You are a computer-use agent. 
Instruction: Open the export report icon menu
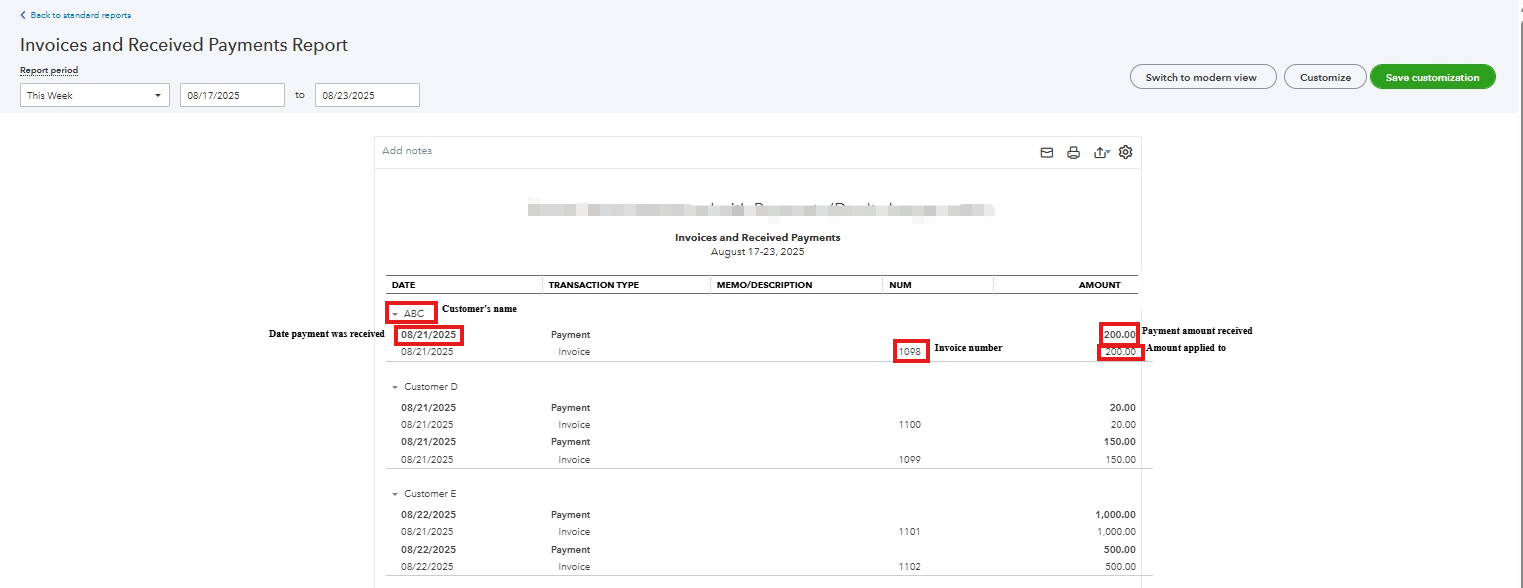(1100, 153)
